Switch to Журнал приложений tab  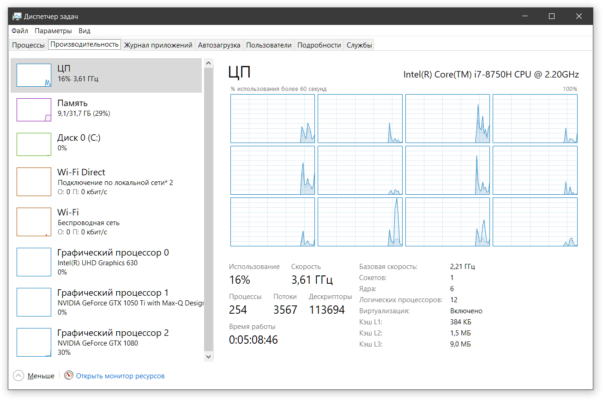[158, 45]
